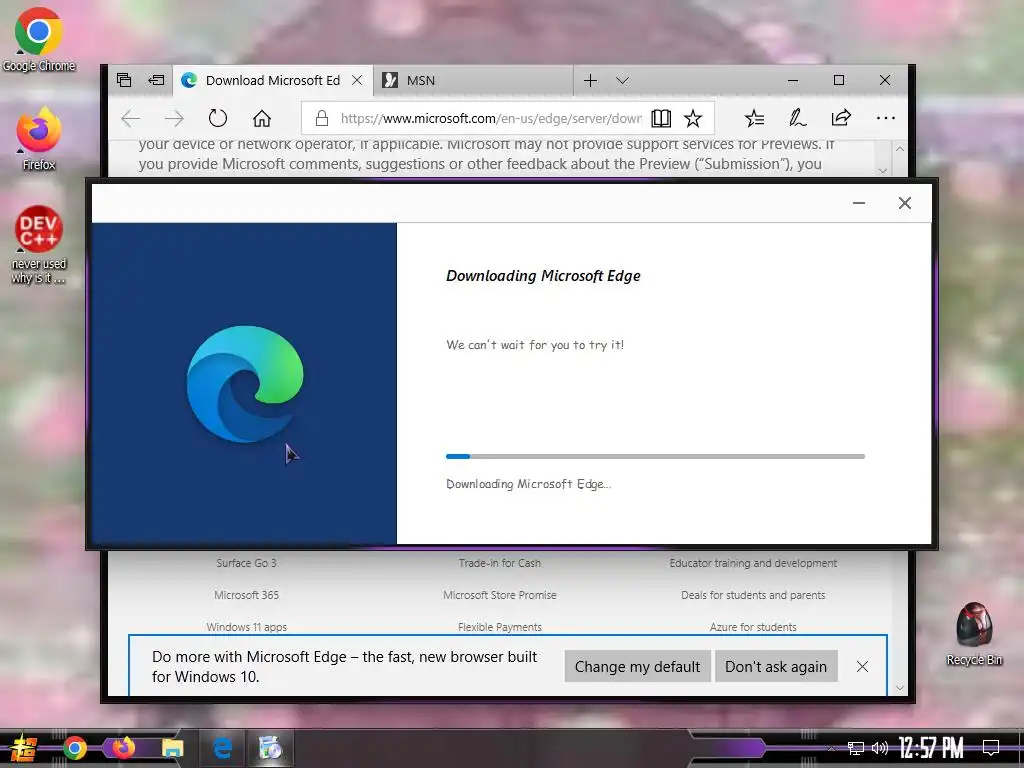The width and height of the screenshot is (1024, 768).
Task: Go back with the Edge back arrow
Action: 131,118
